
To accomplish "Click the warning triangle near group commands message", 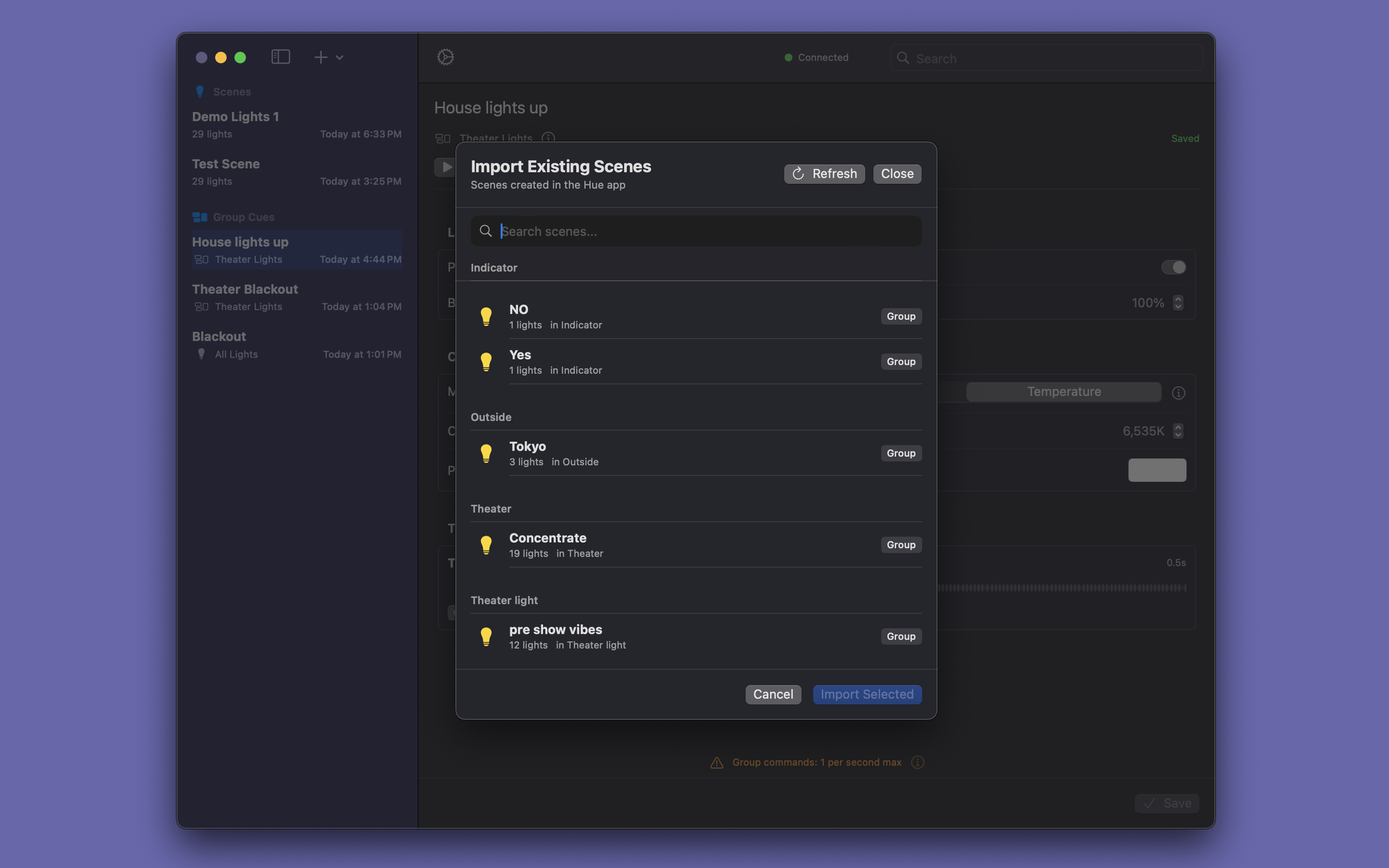I will [716, 762].
